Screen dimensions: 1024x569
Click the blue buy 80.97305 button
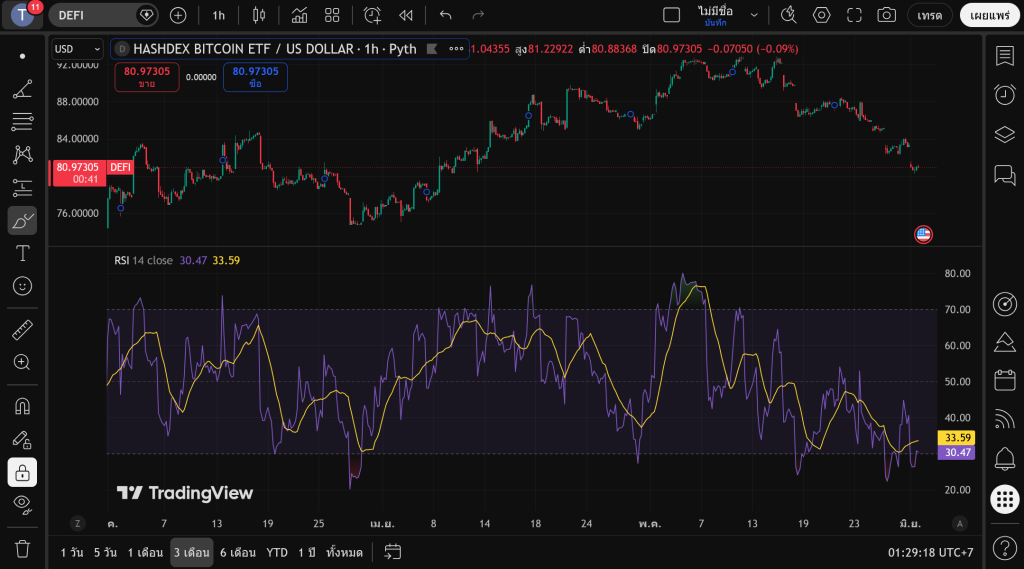(255, 77)
